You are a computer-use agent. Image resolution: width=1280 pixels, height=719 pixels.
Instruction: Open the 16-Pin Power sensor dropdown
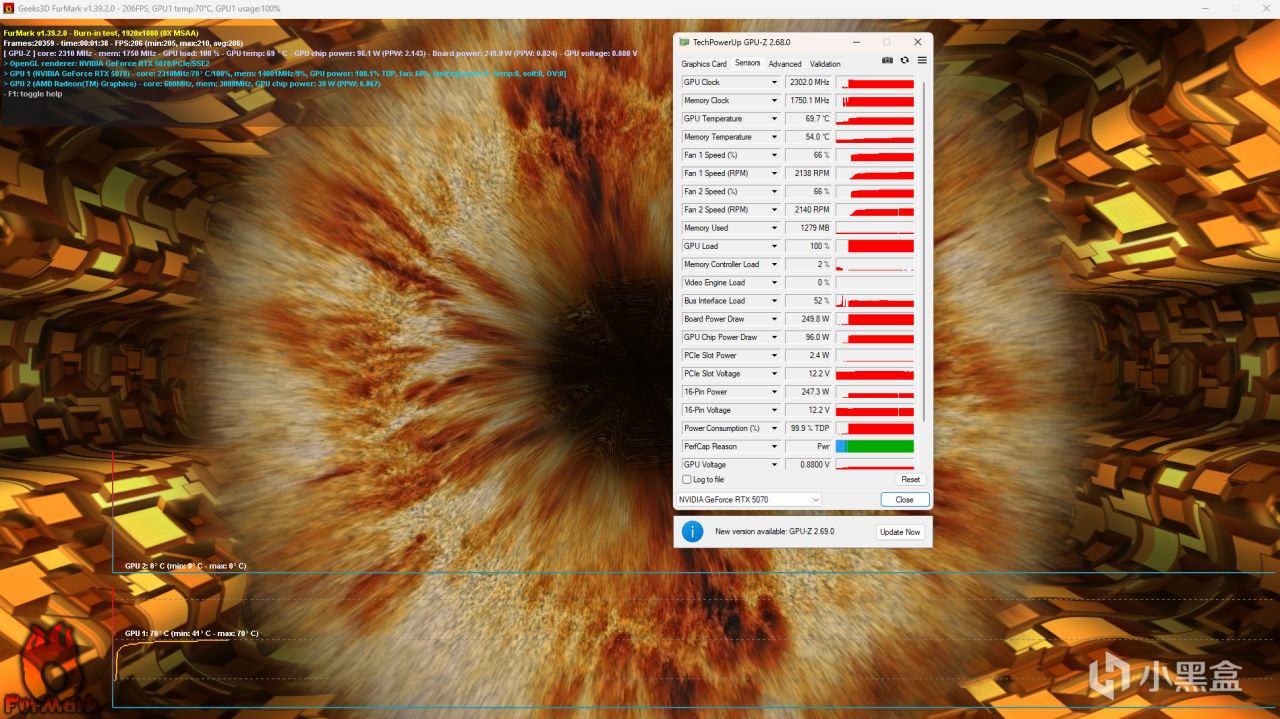774,392
